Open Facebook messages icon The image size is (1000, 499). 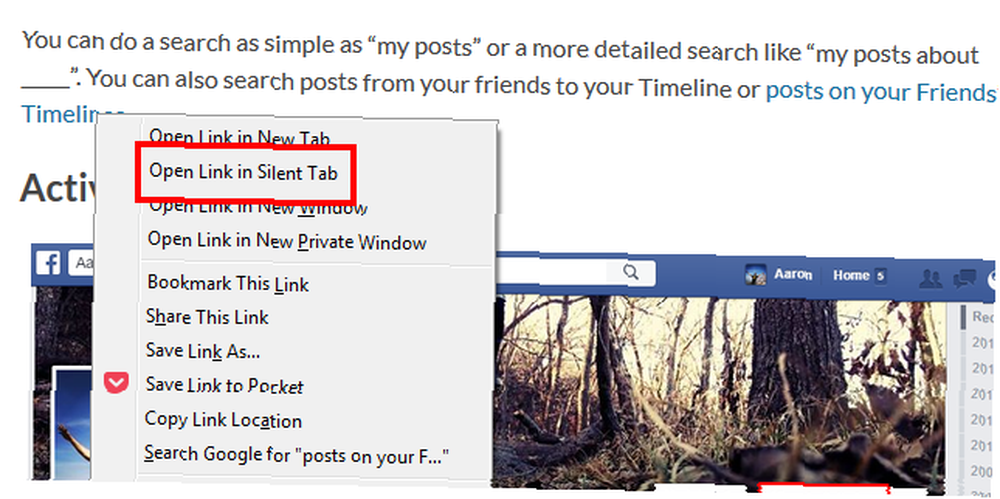[x=964, y=278]
